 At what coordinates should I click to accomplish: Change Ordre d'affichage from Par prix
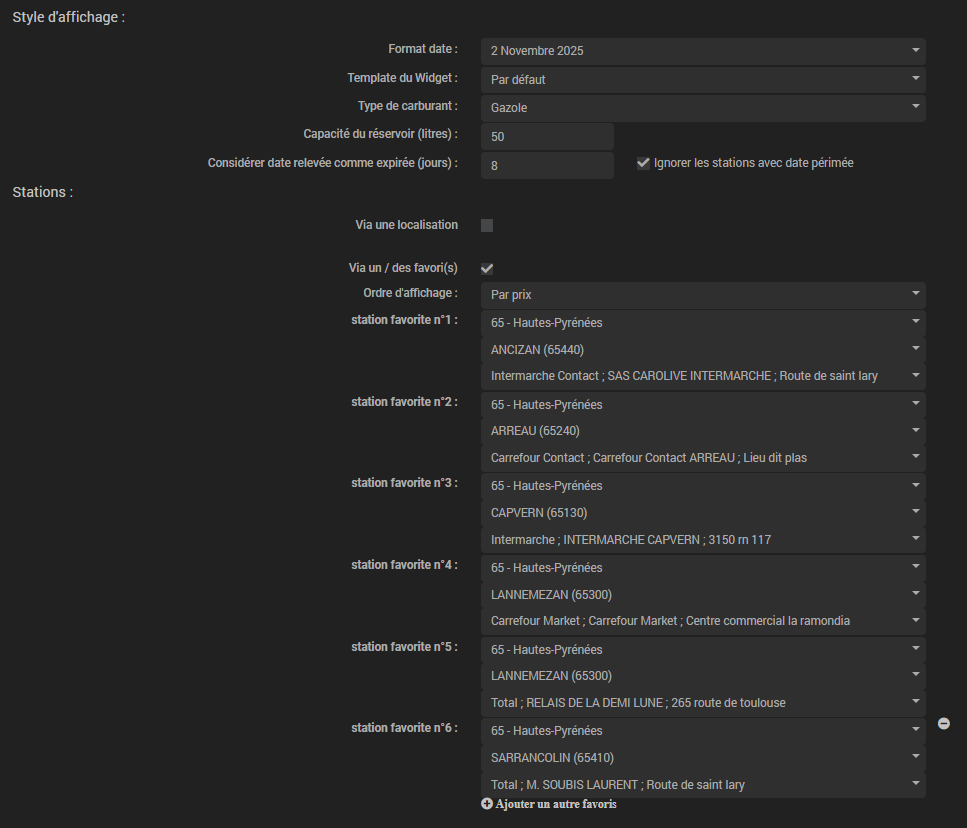(x=703, y=295)
